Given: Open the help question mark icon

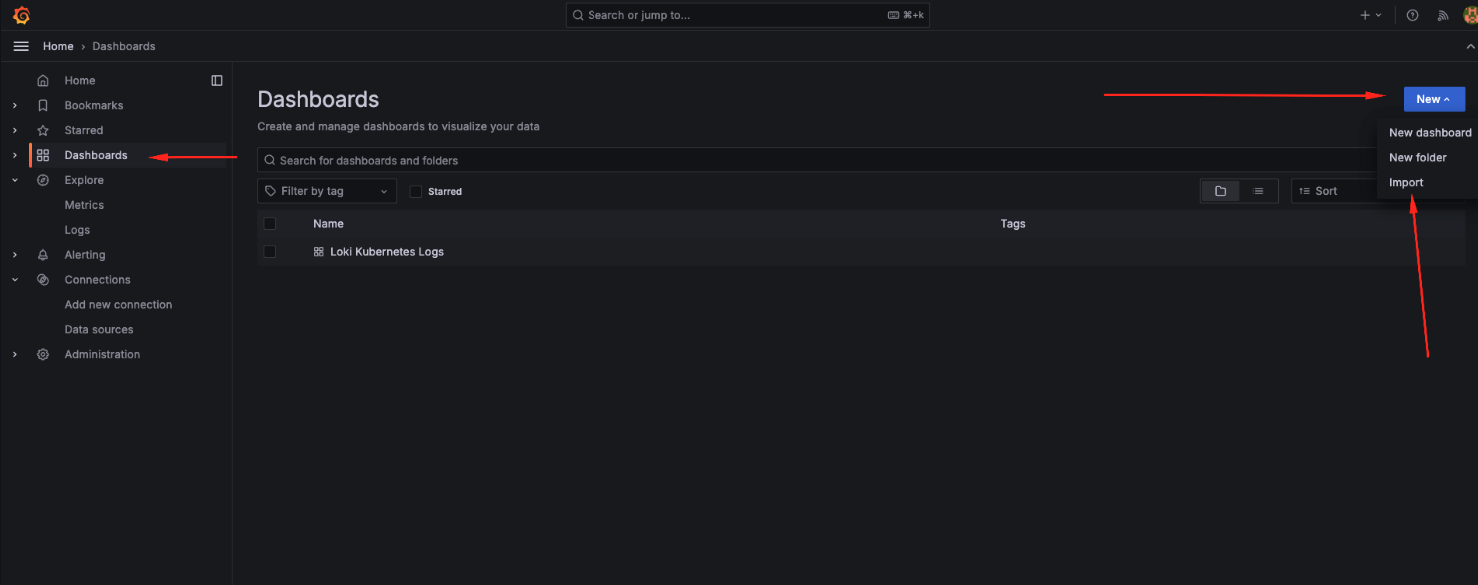Looking at the screenshot, I should point(1412,15).
